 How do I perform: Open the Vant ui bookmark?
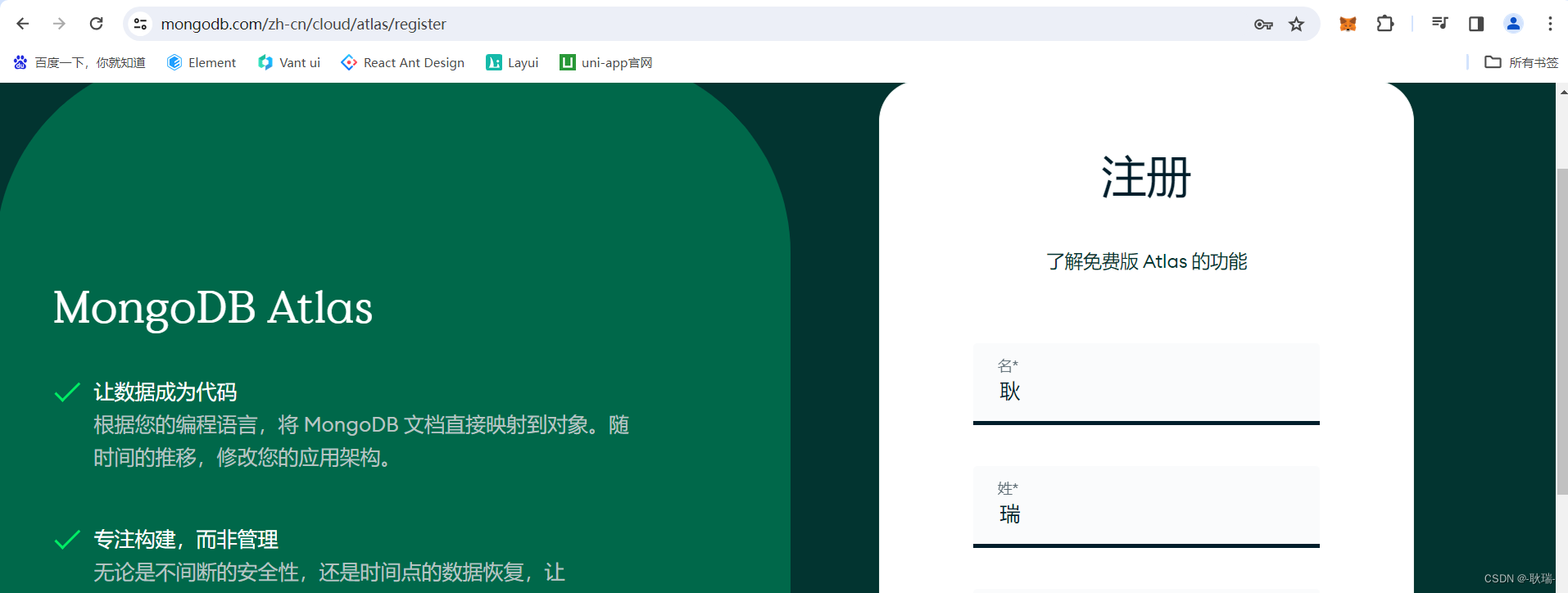coord(289,62)
